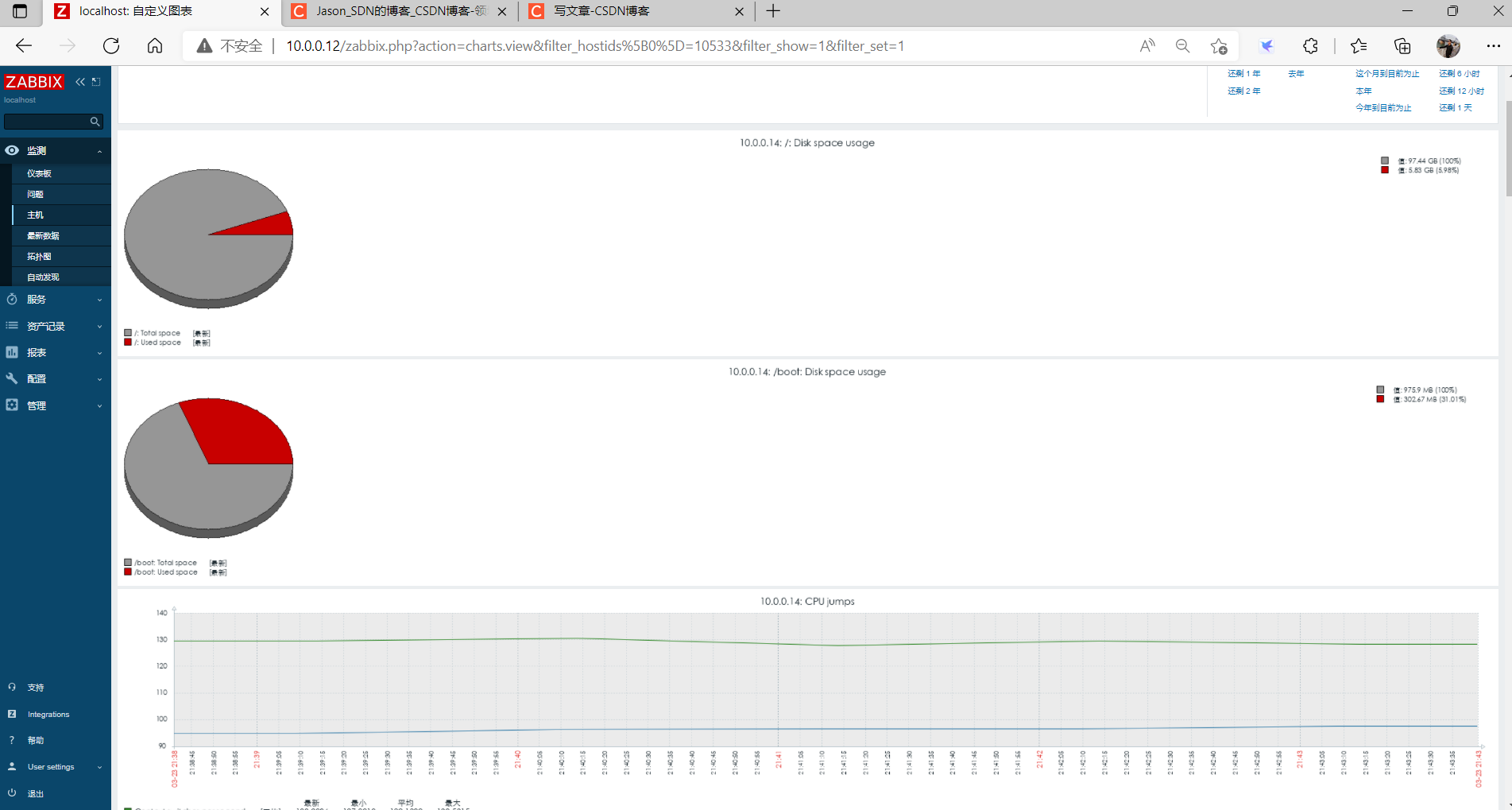
Task: Click the 报表 (Reports) chart icon
Action: (x=12, y=352)
